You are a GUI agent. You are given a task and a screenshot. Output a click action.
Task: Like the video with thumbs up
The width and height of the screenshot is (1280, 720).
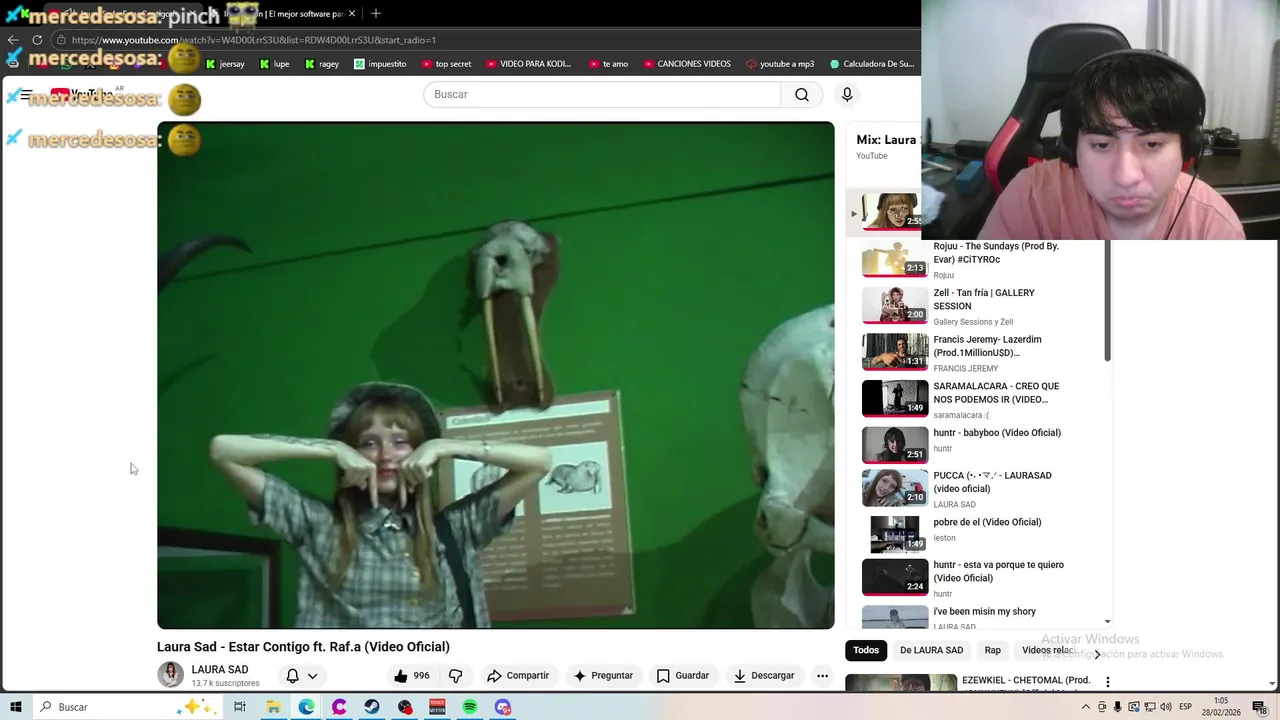[x=412, y=676]
